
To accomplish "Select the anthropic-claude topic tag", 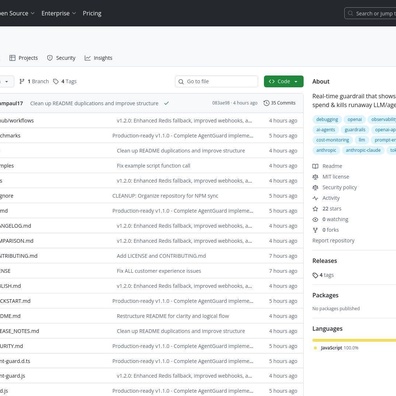I will coord(363,150).
